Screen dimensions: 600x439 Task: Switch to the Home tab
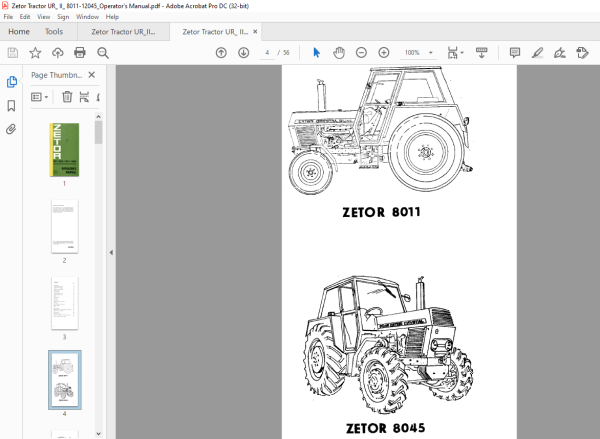pyautogui.click(x=19, y=31)
